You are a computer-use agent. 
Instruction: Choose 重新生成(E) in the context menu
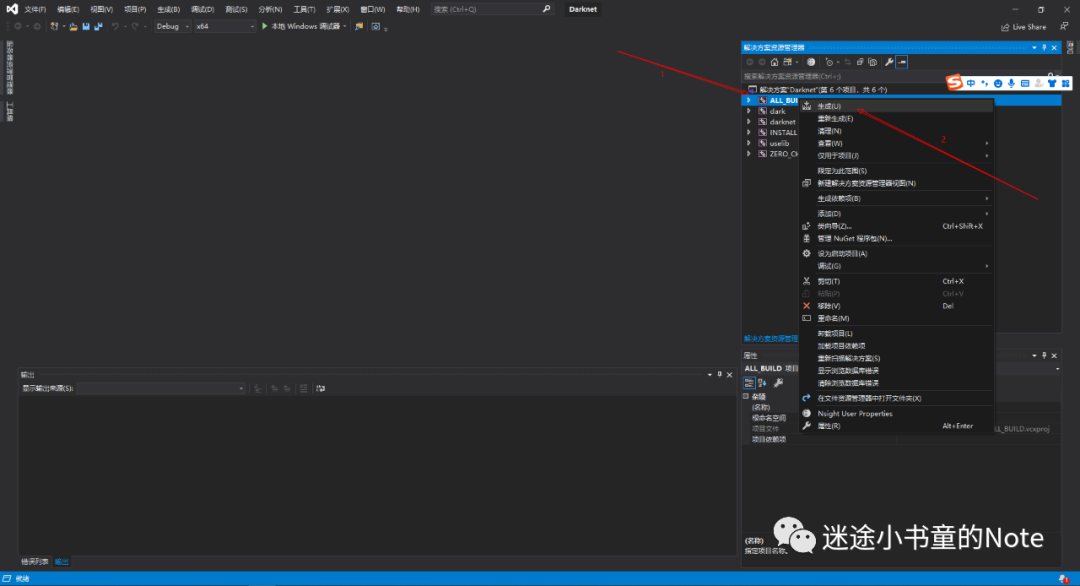click(x=896, y=119)
